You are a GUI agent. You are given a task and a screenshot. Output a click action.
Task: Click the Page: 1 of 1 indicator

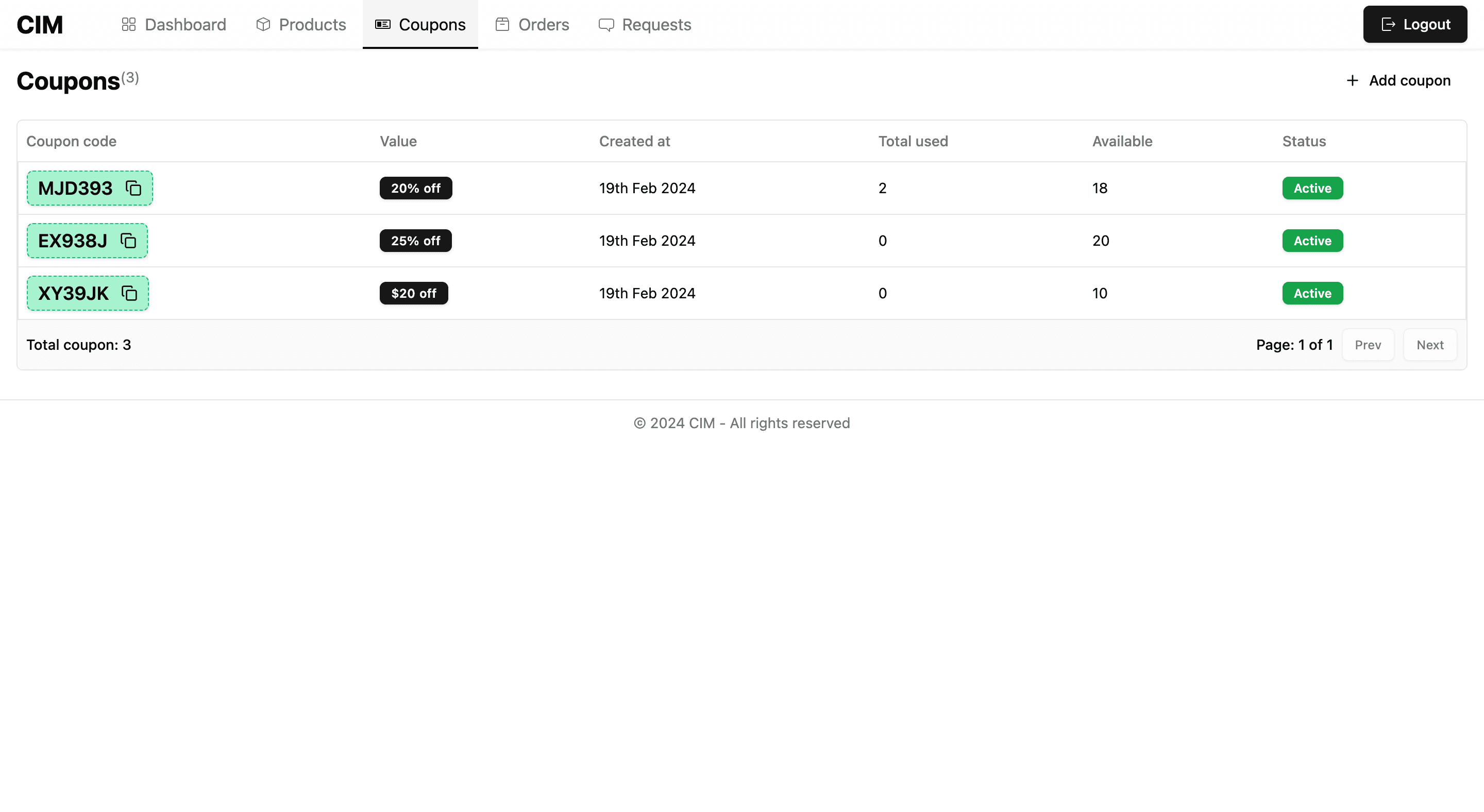(1294, 345)
